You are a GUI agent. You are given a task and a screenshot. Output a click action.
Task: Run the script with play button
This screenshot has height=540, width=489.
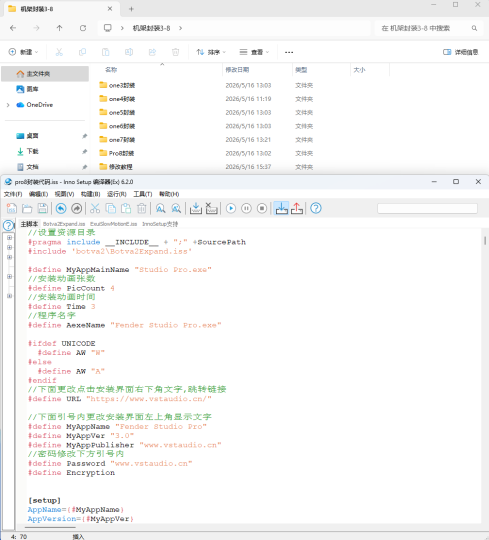point(231,208)
